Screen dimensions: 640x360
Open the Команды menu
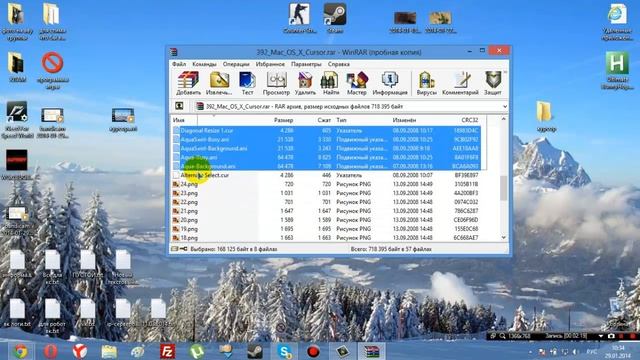204,64
